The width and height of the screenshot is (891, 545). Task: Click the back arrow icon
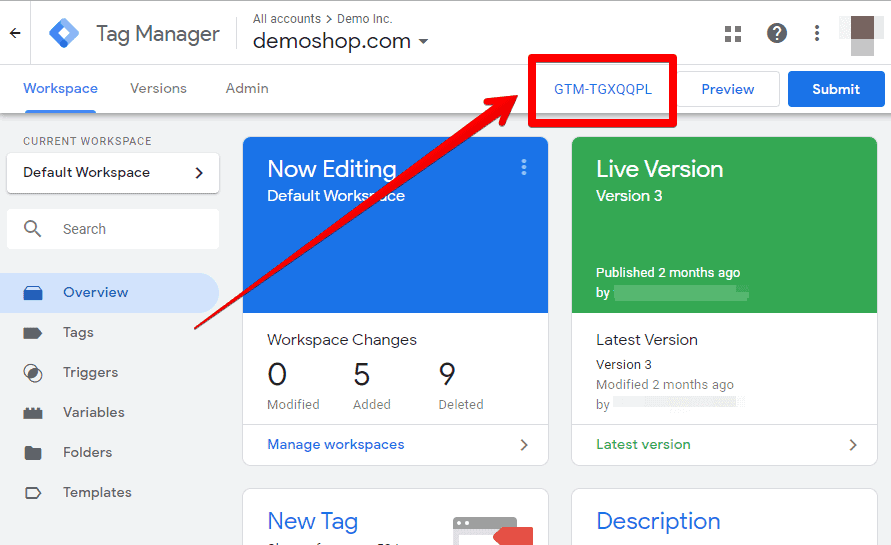pyautogui.click(x=15, y=34)
